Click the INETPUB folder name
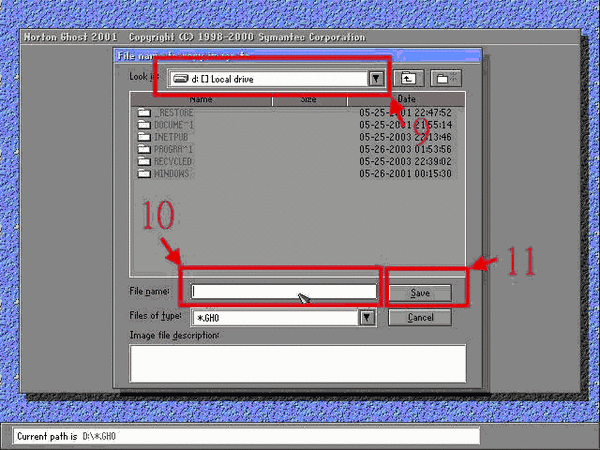The image size is (600, 450). 171,137
